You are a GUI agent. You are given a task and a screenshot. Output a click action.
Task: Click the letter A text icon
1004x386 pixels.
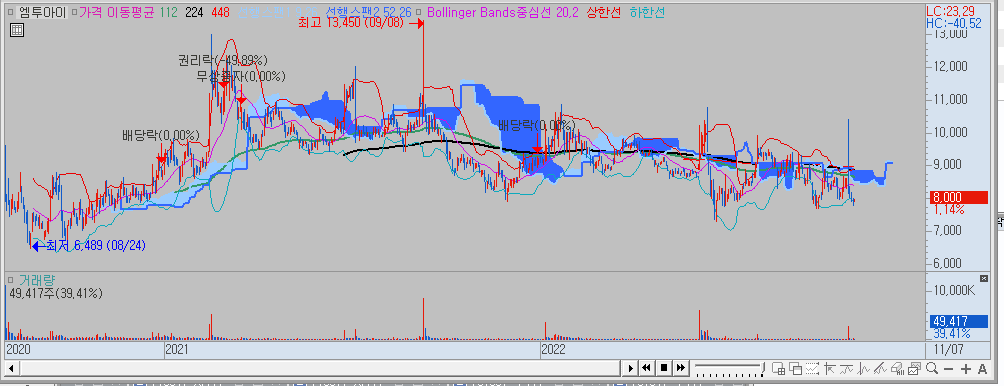(982, 369)
